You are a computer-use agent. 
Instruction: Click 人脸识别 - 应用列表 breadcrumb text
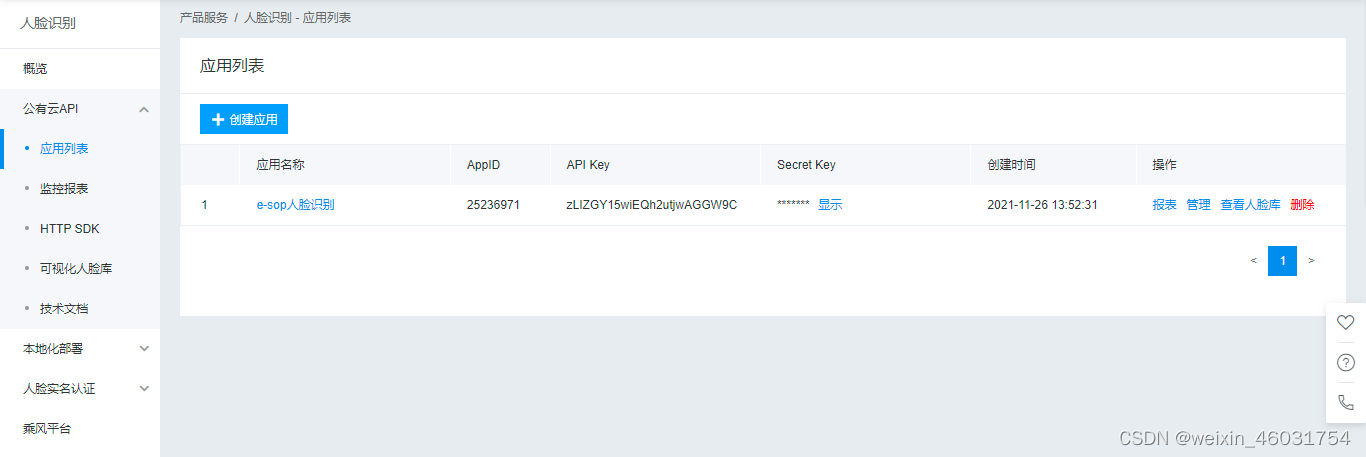click(297, 18)
